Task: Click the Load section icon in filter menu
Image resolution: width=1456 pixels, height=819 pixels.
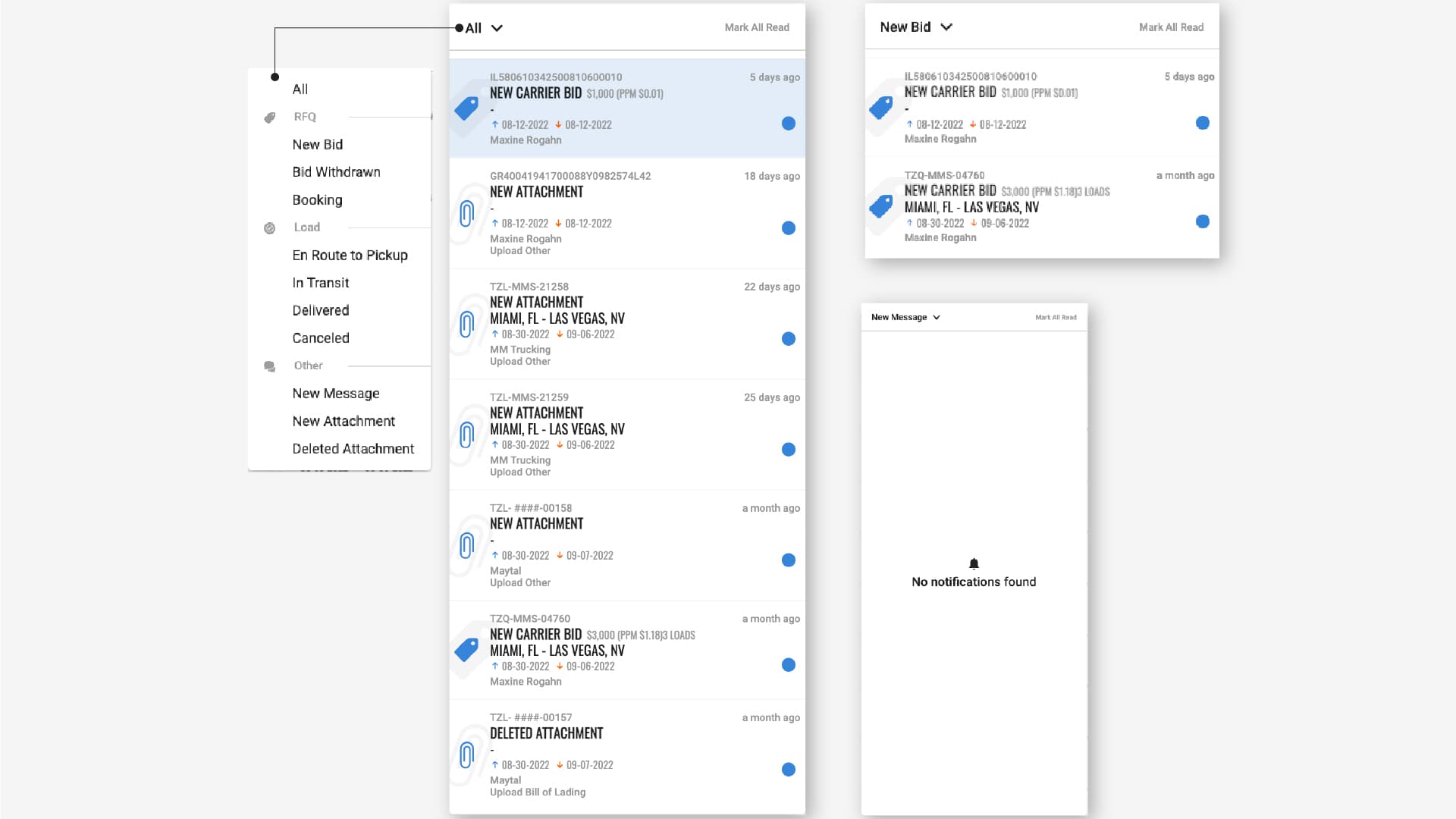Action: [x=269, y=228]
